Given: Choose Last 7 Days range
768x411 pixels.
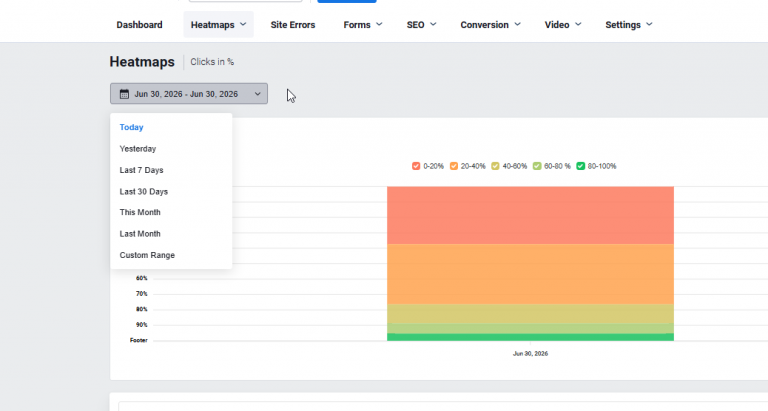Looking at the screenshot, I should tap(142, 170).
